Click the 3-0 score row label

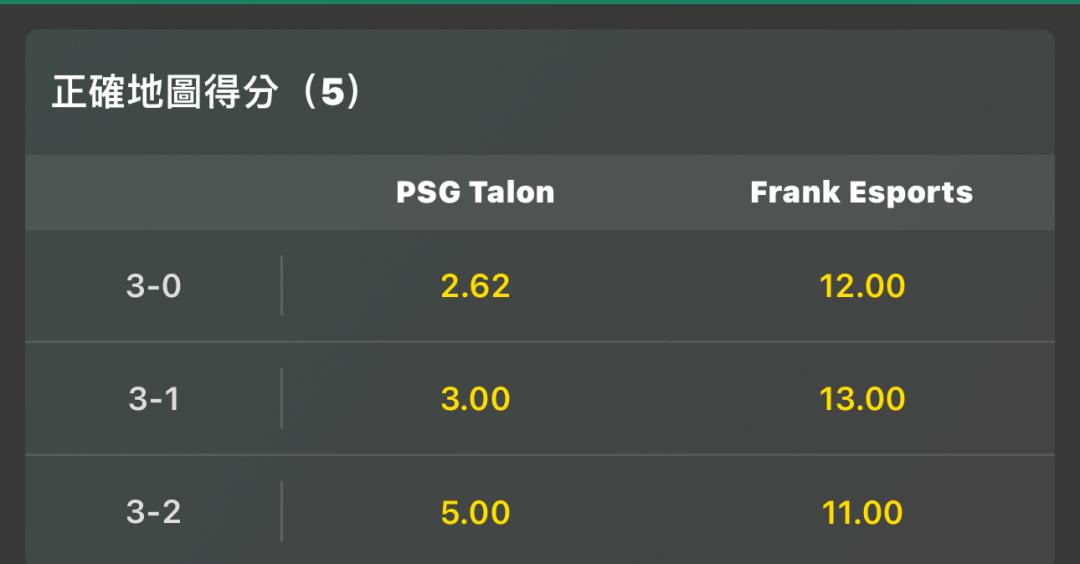click(154, 286)
